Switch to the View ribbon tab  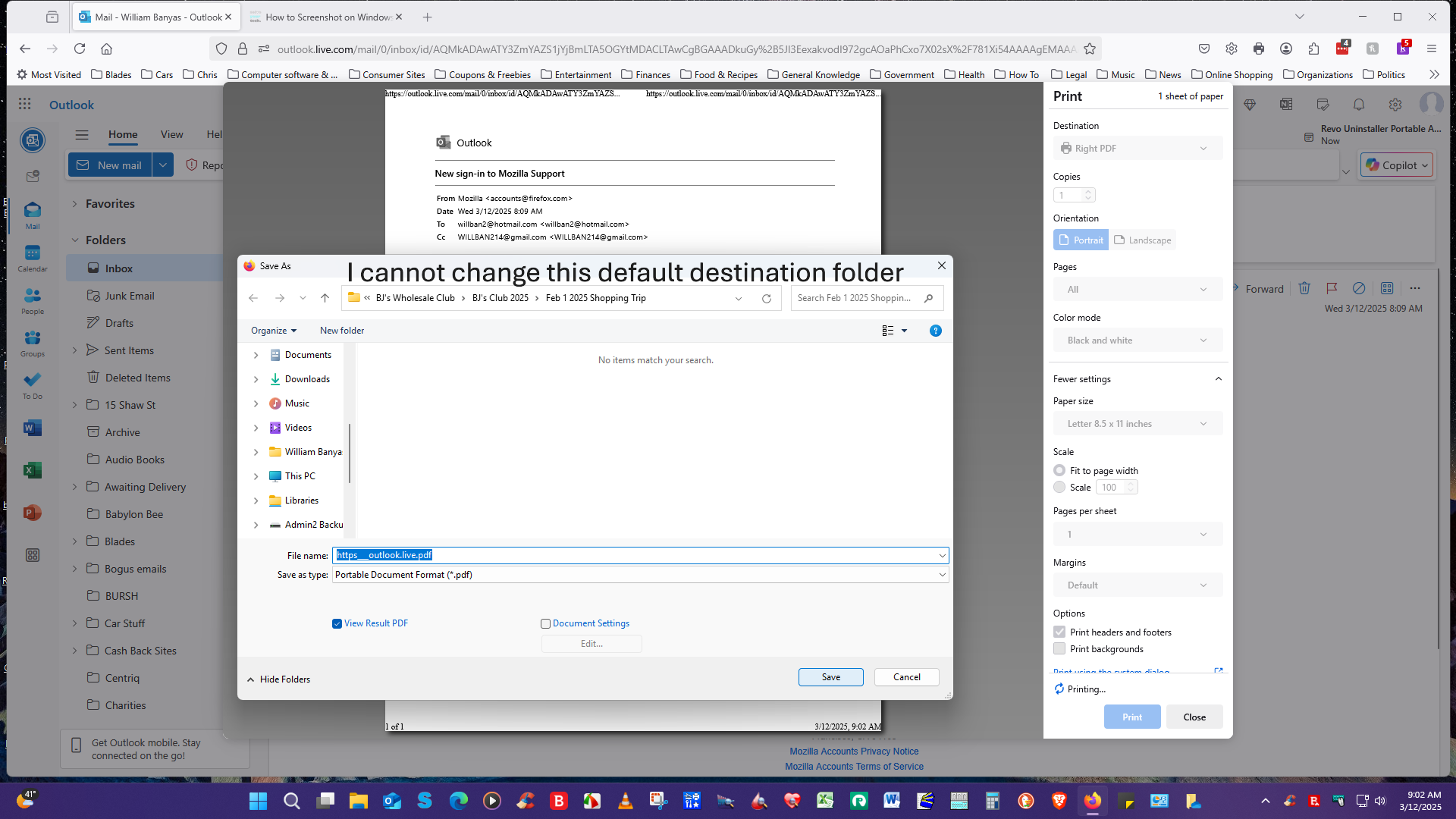171,134
